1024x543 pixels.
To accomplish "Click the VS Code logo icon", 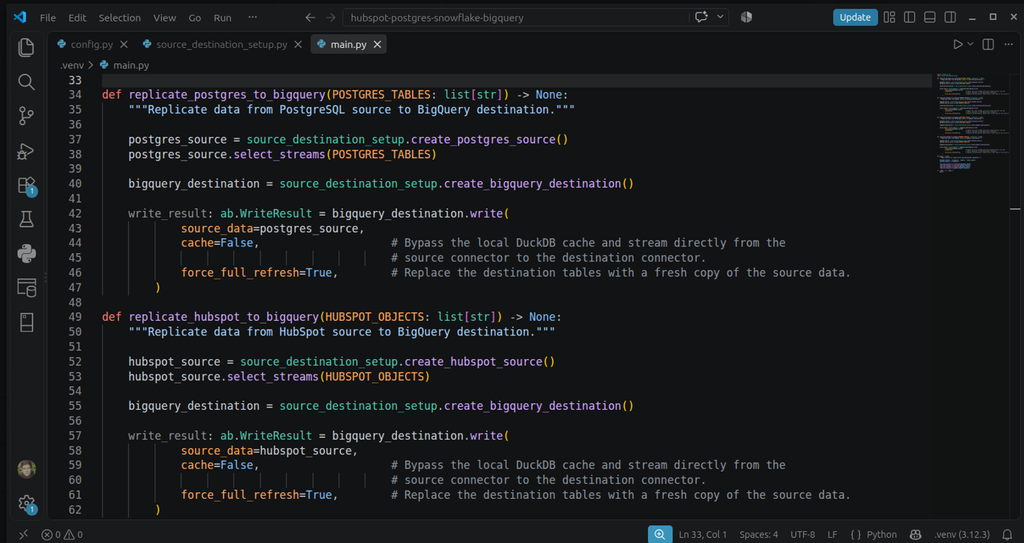I will tap(20, 18).
